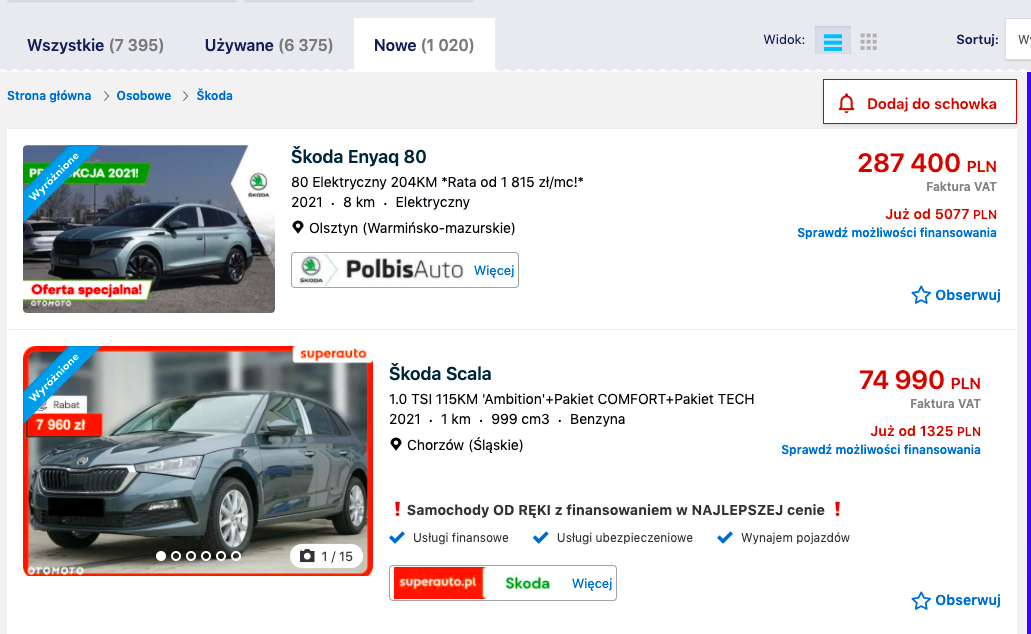
Task: Open the Škoda Enyaq 80 title
Action: (x=358, y=157)
